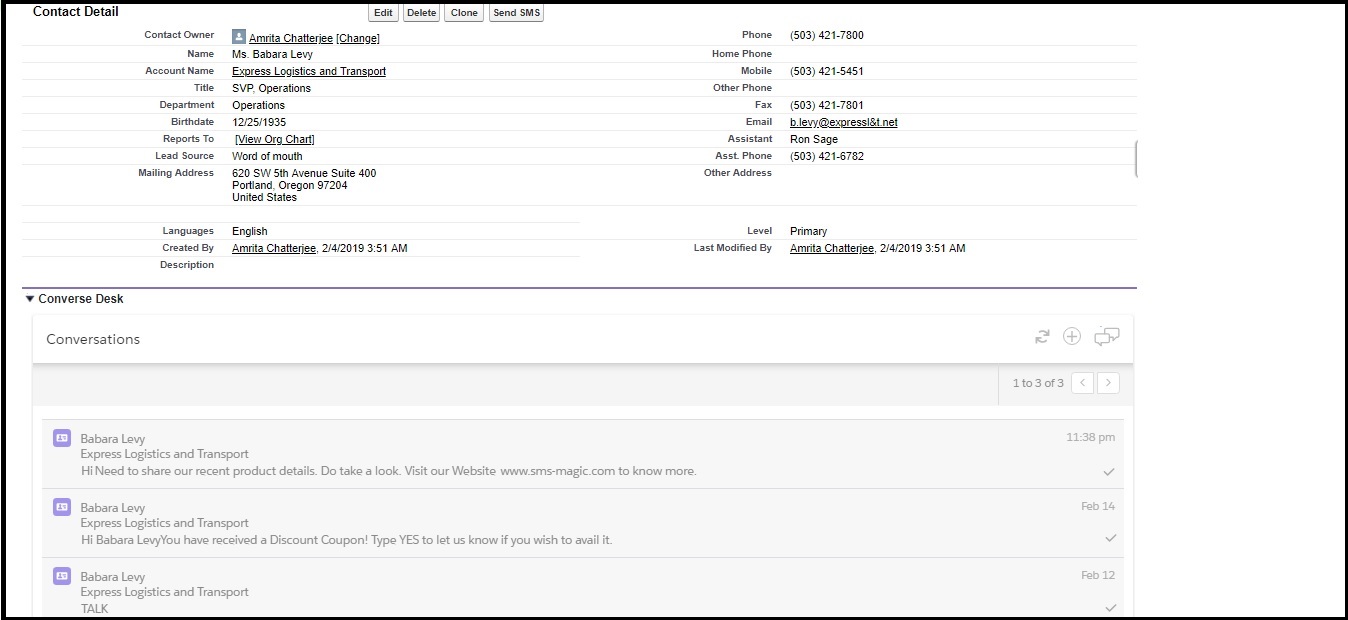Go to next page of conversations
1348x620 pixels.
[1108, 383]
